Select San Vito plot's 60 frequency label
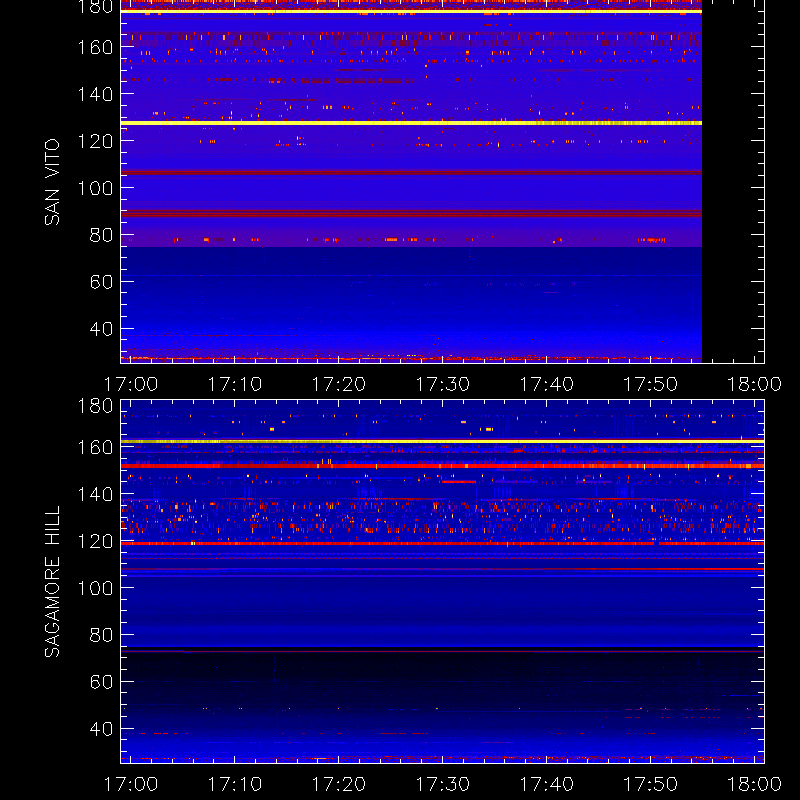800x800 pixels. [x=101, y=282]
